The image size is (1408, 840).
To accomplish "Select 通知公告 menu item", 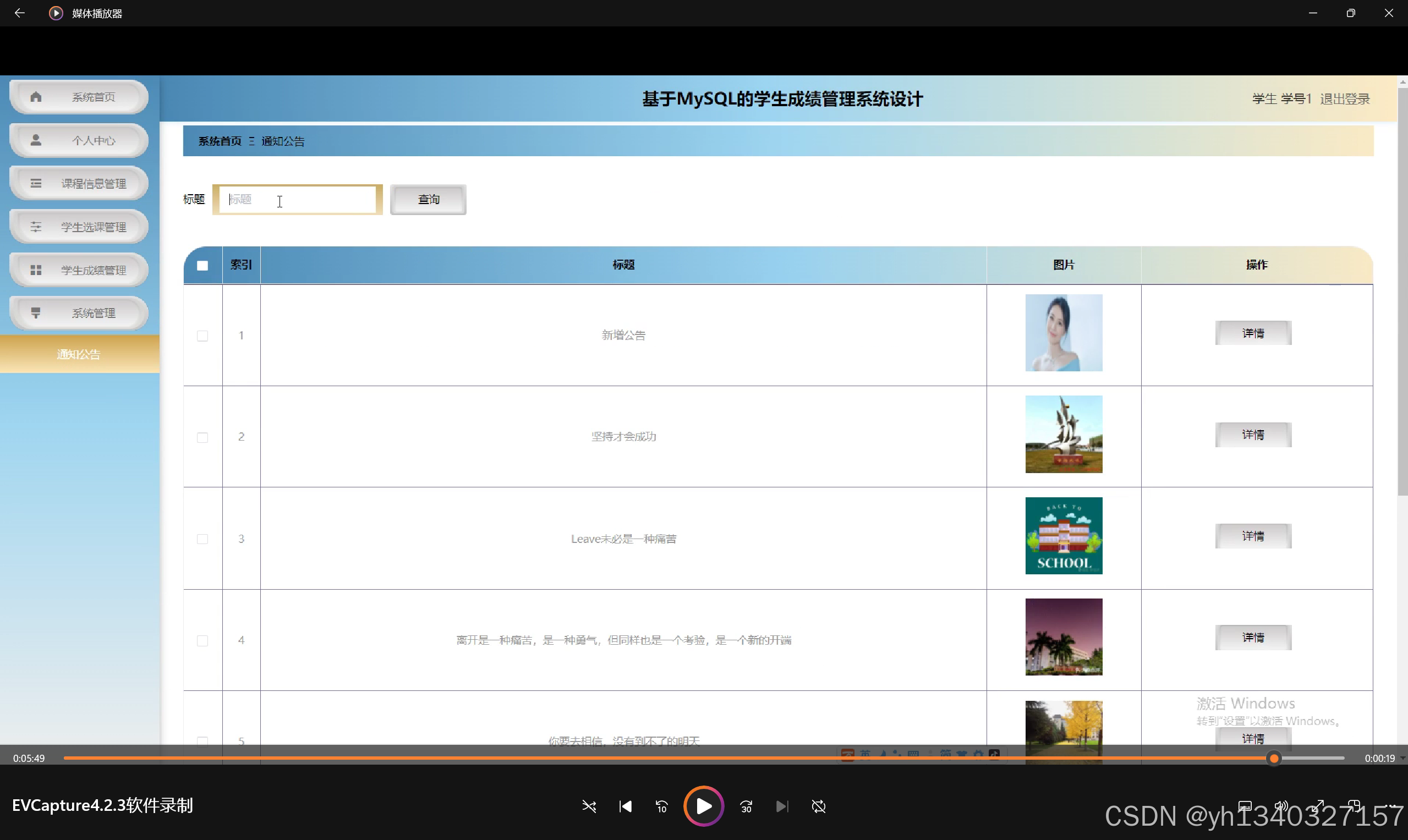I will point(79,354).
